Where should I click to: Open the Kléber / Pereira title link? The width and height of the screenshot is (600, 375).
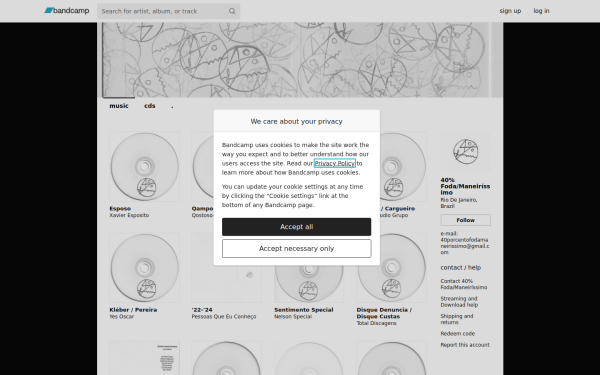[133, 310]
